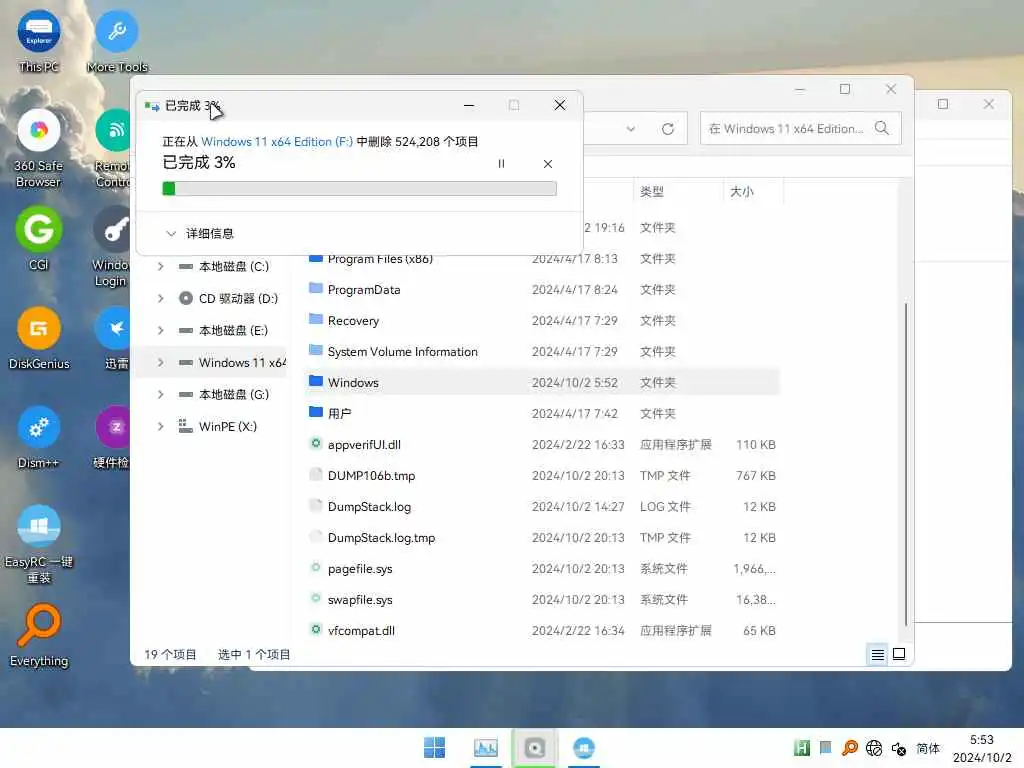Expand the WinPE (X:) tree node
Screen dimensions: 1024x768
pos(161,426)
